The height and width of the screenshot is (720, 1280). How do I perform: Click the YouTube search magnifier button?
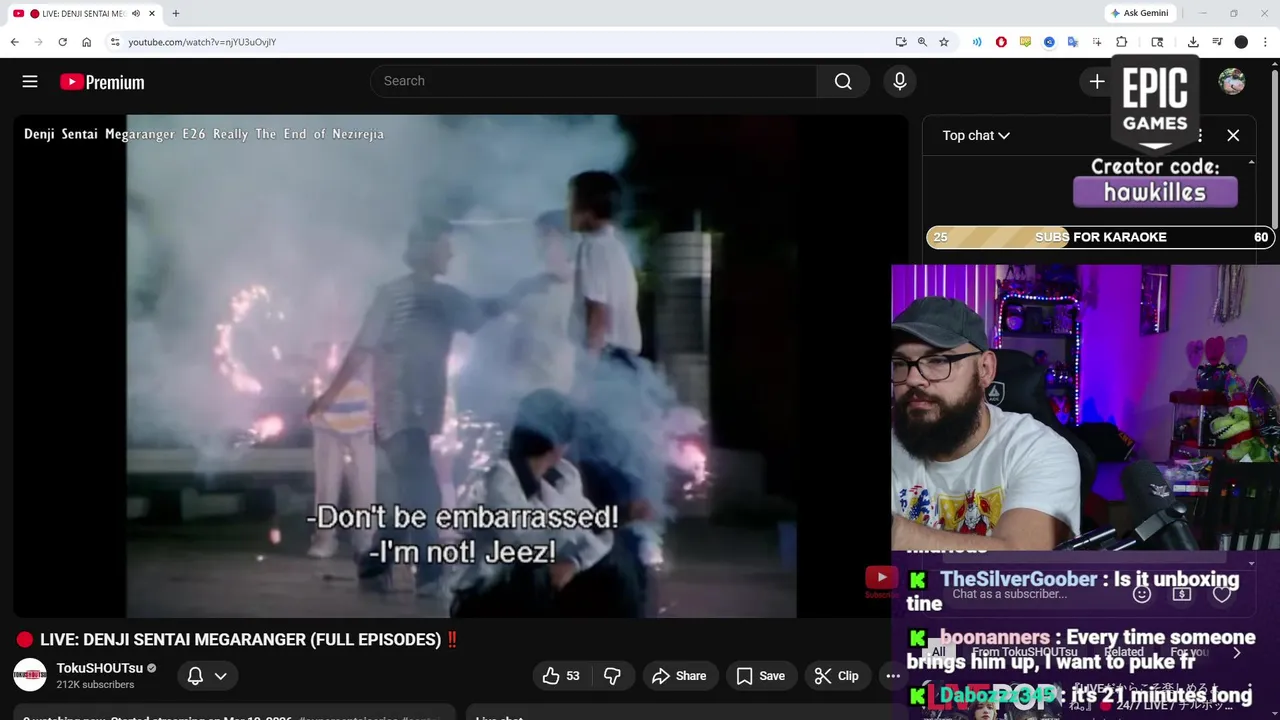[843, 81]
